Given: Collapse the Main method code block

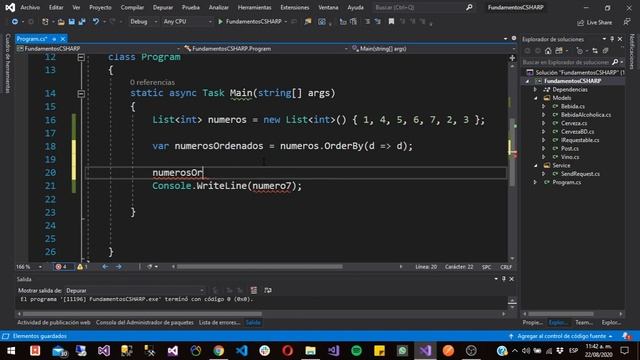Looking at the screenshot, I should point(81,94).
